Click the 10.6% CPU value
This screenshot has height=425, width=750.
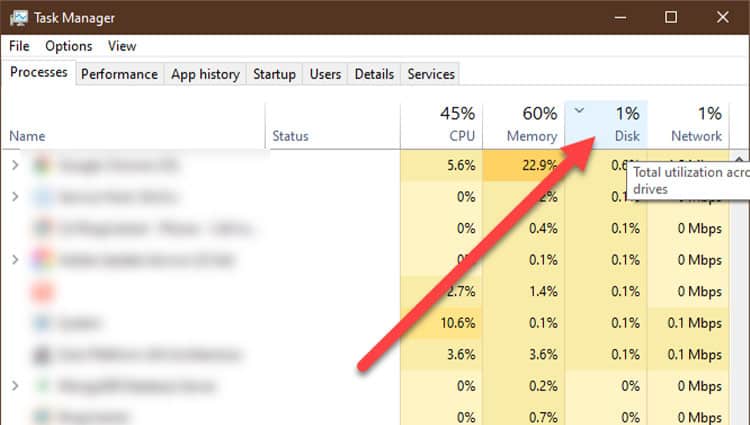pyautogui.click(x=458, y=323)
